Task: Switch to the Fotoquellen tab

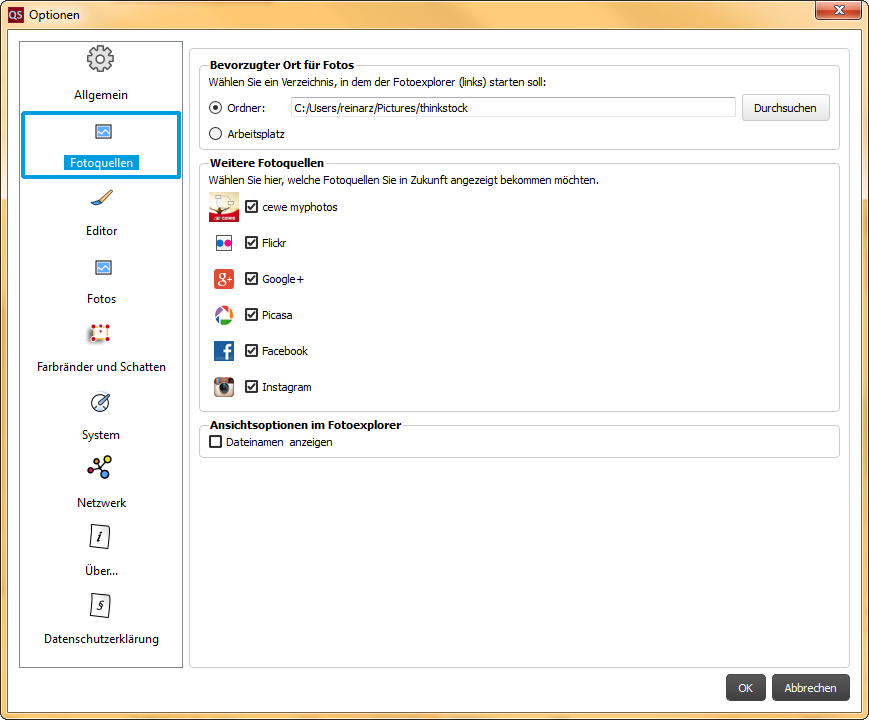Action: (x=101, y=146)
